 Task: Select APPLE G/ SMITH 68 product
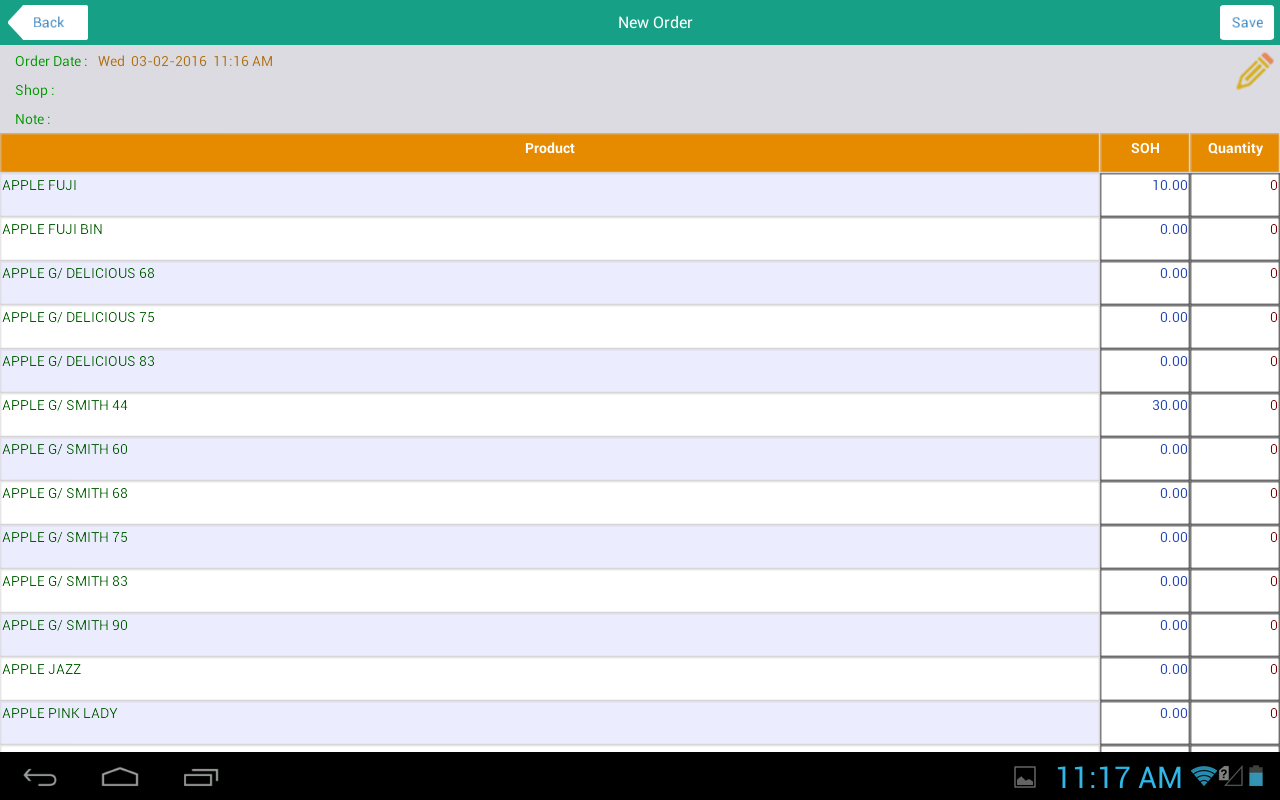pos(550,503)
